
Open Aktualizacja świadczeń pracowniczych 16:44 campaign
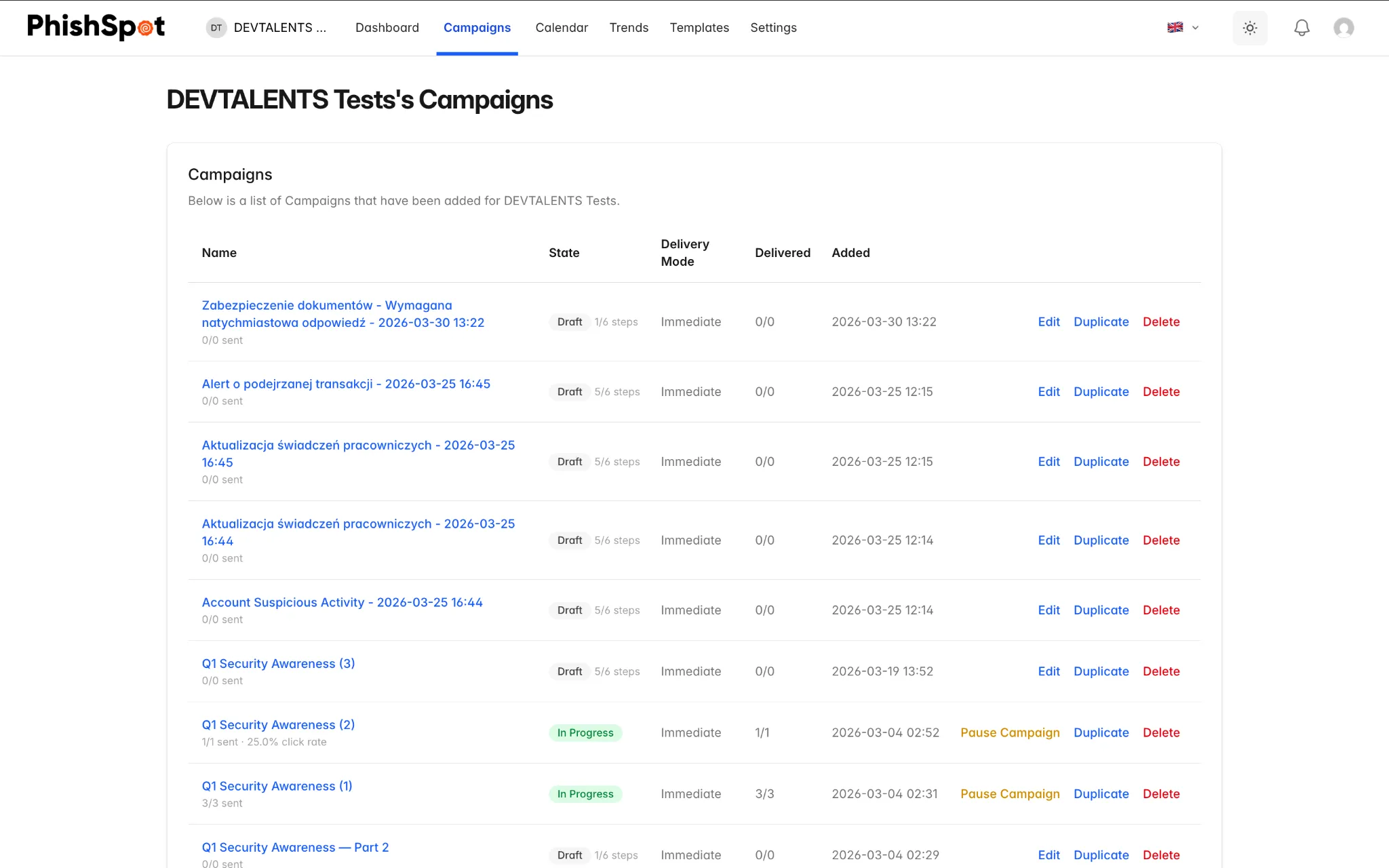pyautogui.click(x=358, y=532)
